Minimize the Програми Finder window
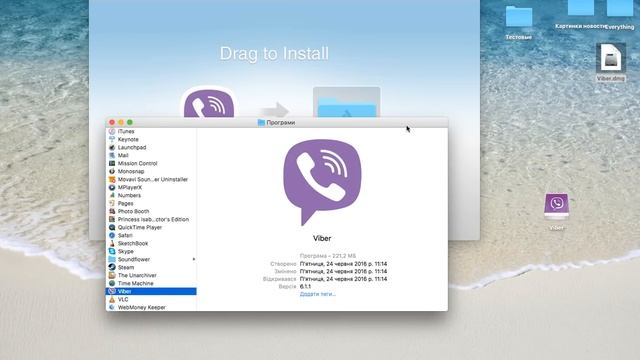640x360 pixels. pos(121,122)
